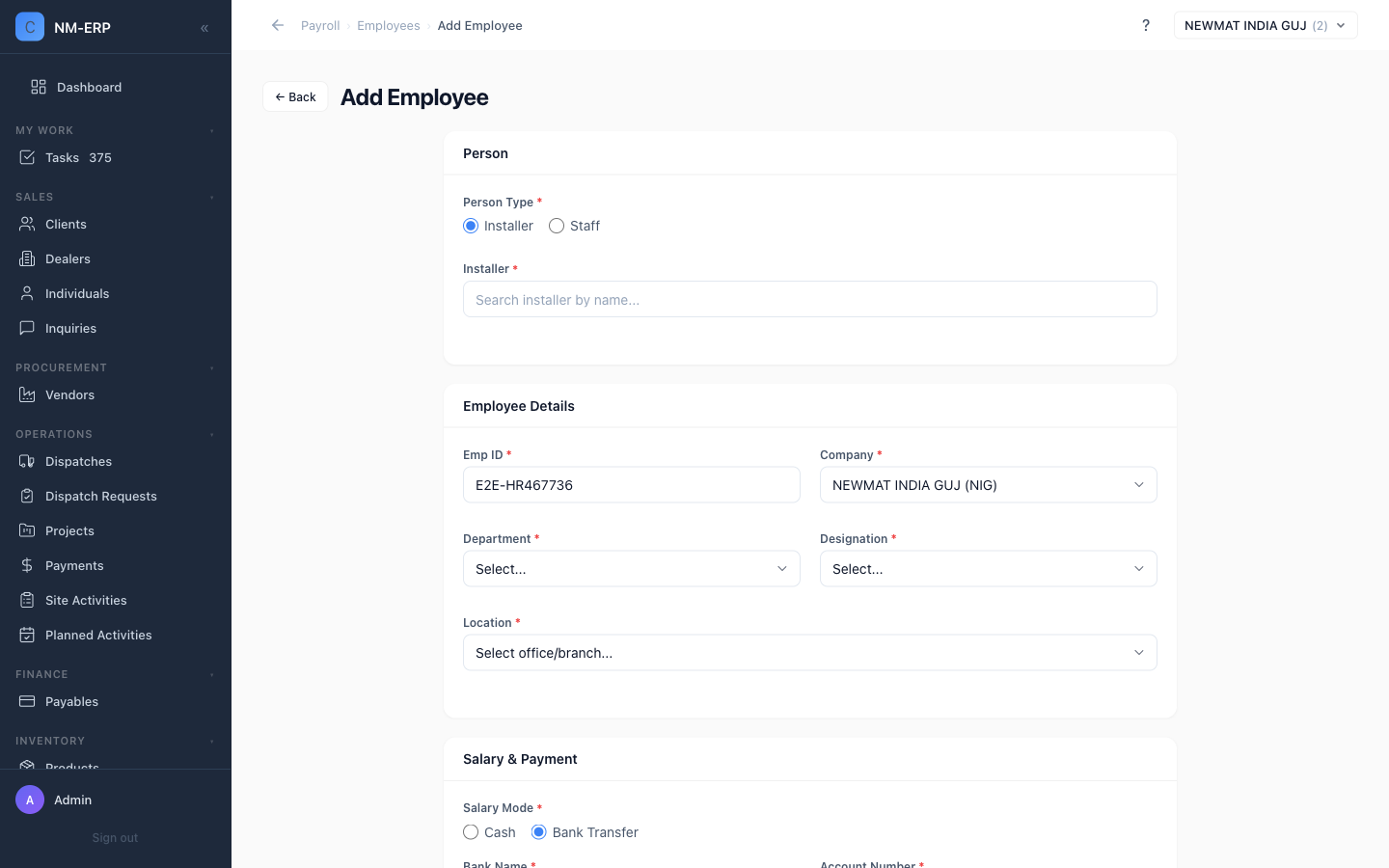This screenshot has height=868, width=1389.
Task: Collapse the OPERATIONS sidebar section
Action: tap(211, 434)
